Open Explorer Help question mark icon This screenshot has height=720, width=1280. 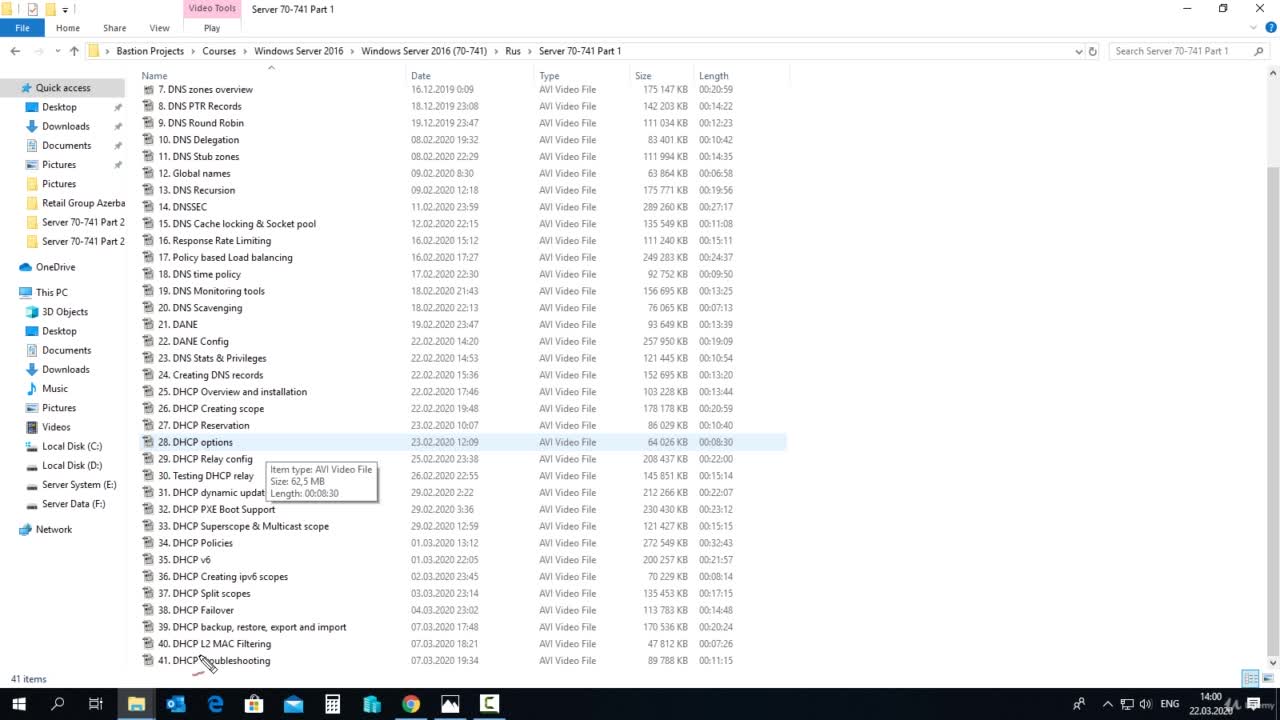[1272, 28]
